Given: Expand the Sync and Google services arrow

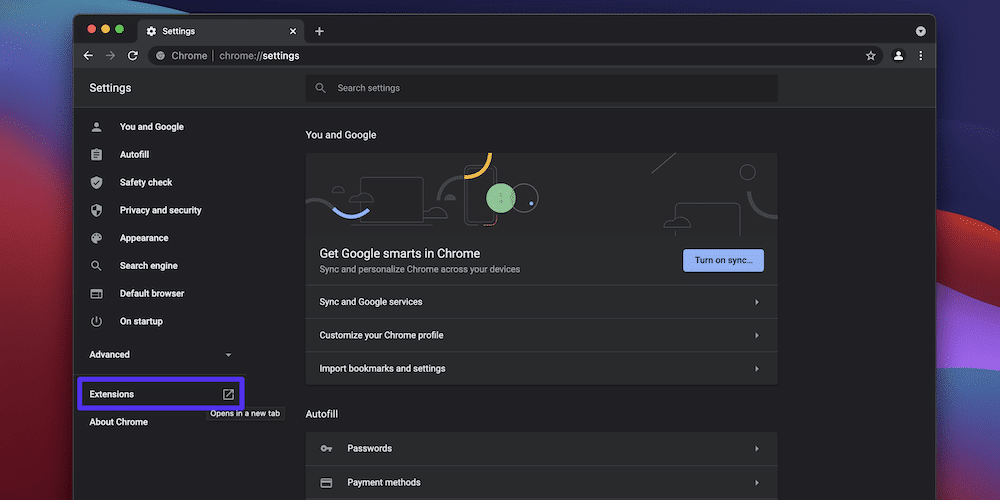Looking at the screenshot, I should coord(757,302).
